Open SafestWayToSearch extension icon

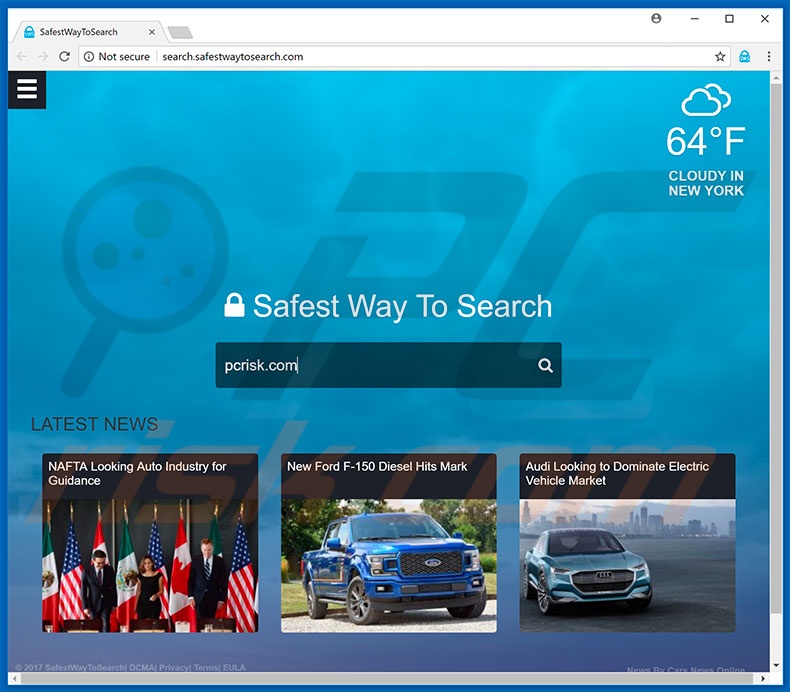pos(744,56)
